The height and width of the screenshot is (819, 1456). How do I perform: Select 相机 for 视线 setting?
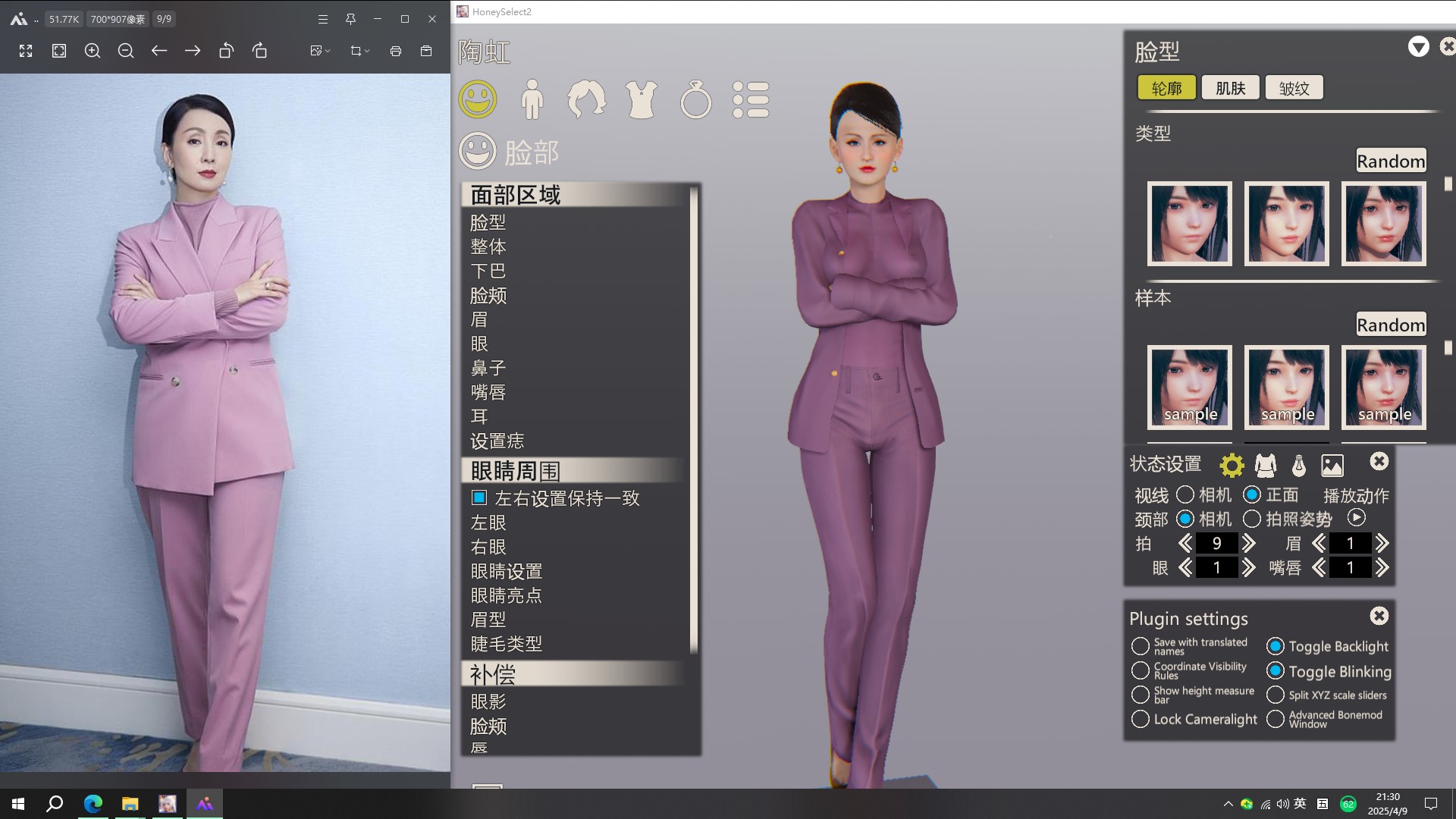(1185, 495)
